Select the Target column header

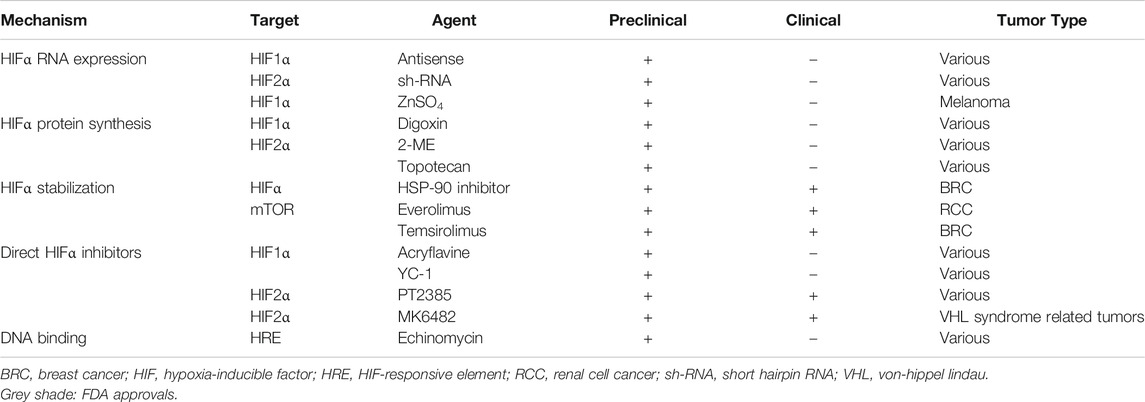tap(272, 20)
